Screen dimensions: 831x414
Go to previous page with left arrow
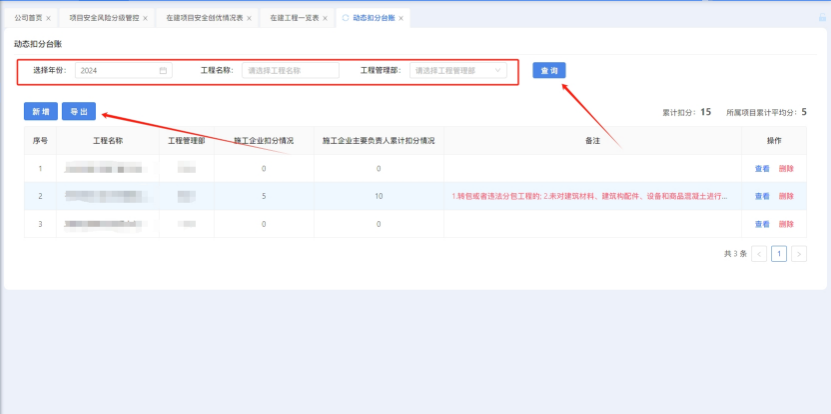tap(760, 254)
